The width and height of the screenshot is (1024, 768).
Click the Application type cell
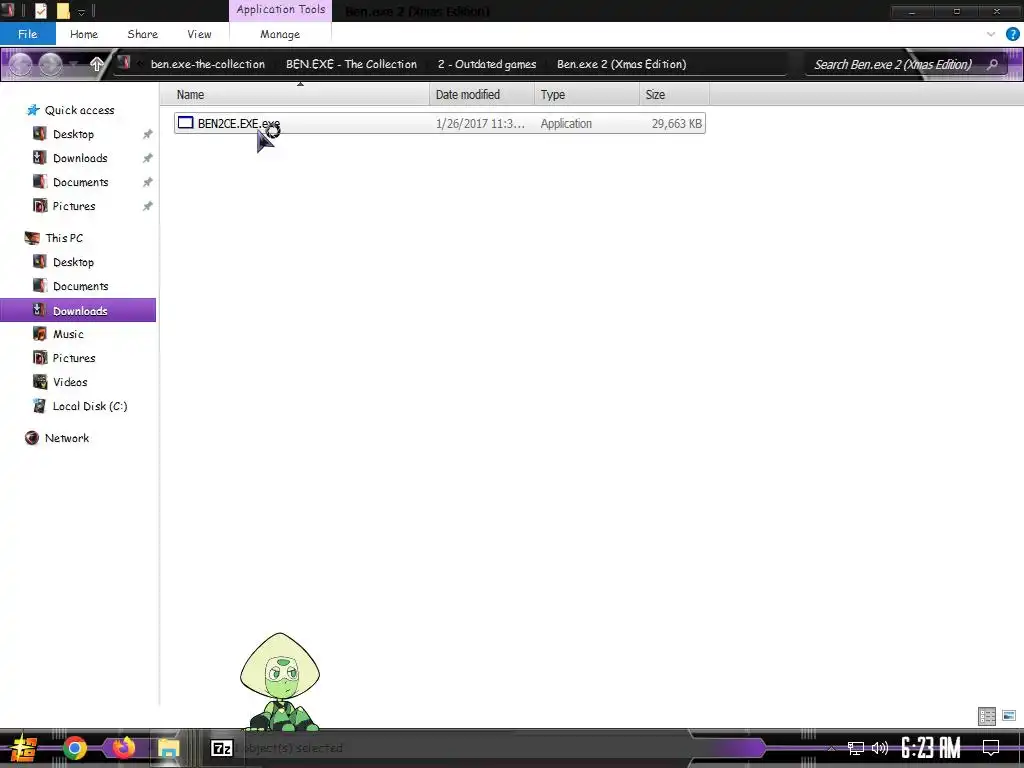click(566, 123)
